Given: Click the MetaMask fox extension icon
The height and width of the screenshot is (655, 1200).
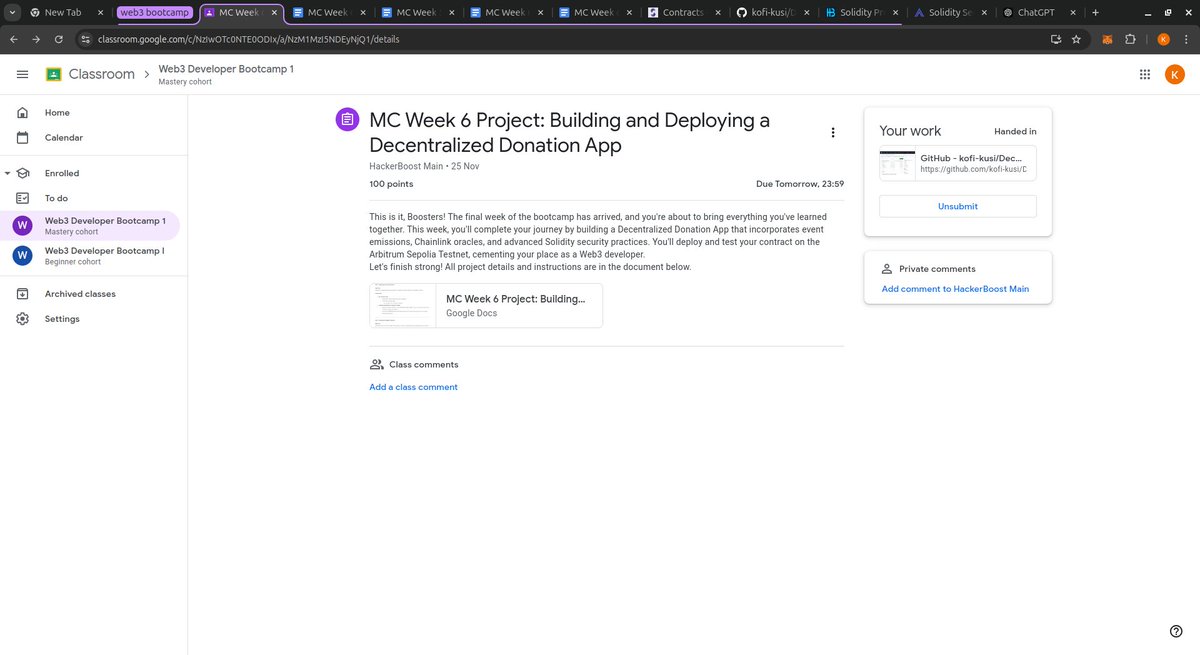Looking at the screenshot, I should [x=1108, y=39].
